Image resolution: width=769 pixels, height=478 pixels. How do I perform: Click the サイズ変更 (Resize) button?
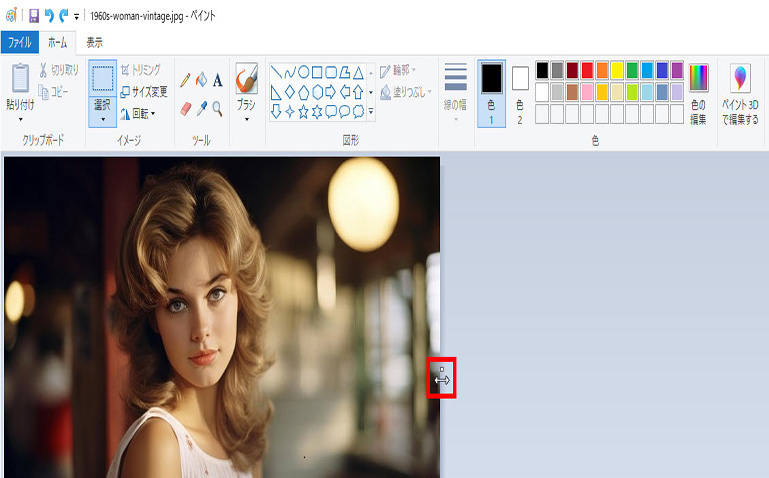(x=143, y=91)
